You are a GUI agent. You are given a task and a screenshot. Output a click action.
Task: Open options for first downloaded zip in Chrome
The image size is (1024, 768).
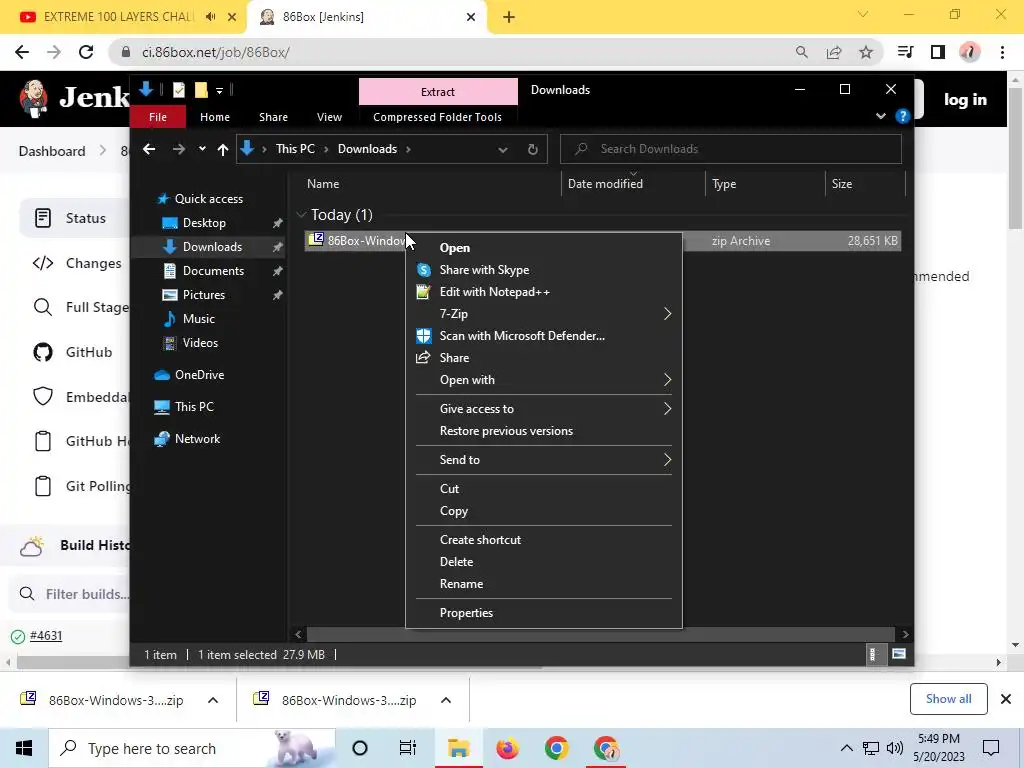(x=213, y=700)
